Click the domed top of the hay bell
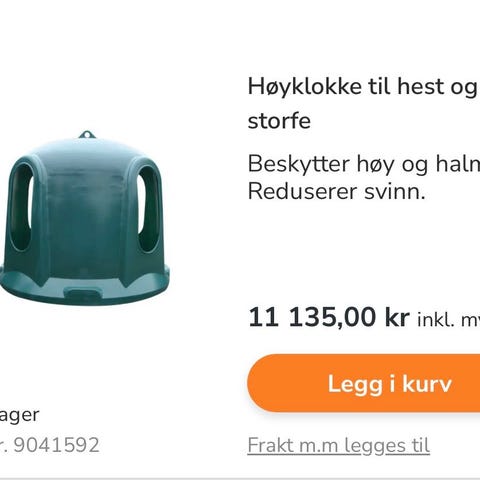 pos(87,152)
